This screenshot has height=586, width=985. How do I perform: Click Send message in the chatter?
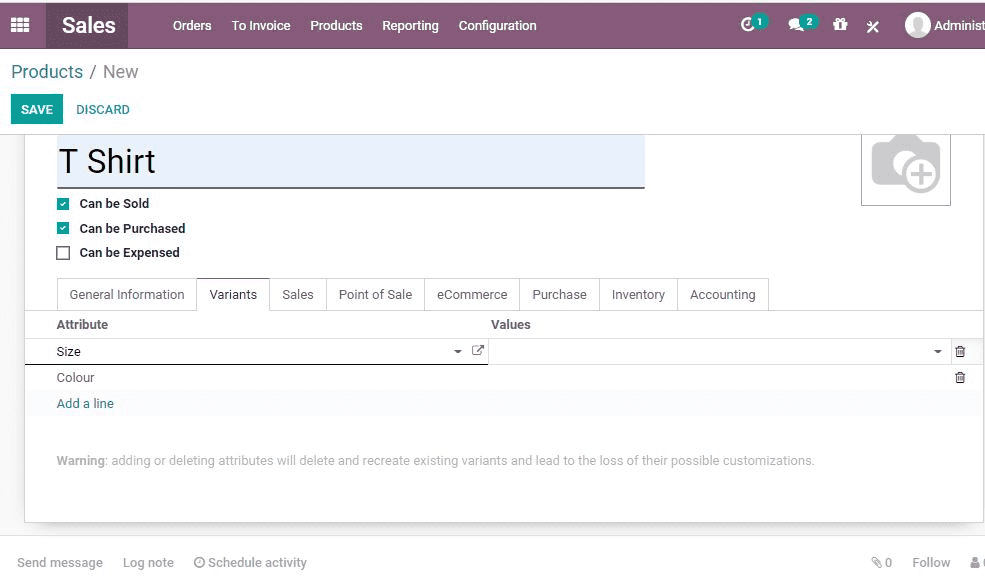pyautogui.click(x=60, y=563)
